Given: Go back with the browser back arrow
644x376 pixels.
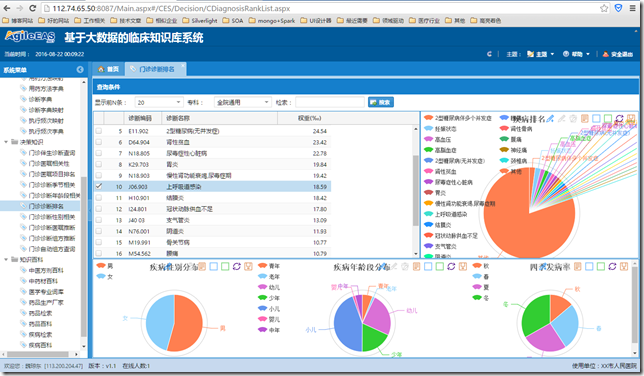Looking at the screenshot, I should pyautogui.click(x=7, y=8).
